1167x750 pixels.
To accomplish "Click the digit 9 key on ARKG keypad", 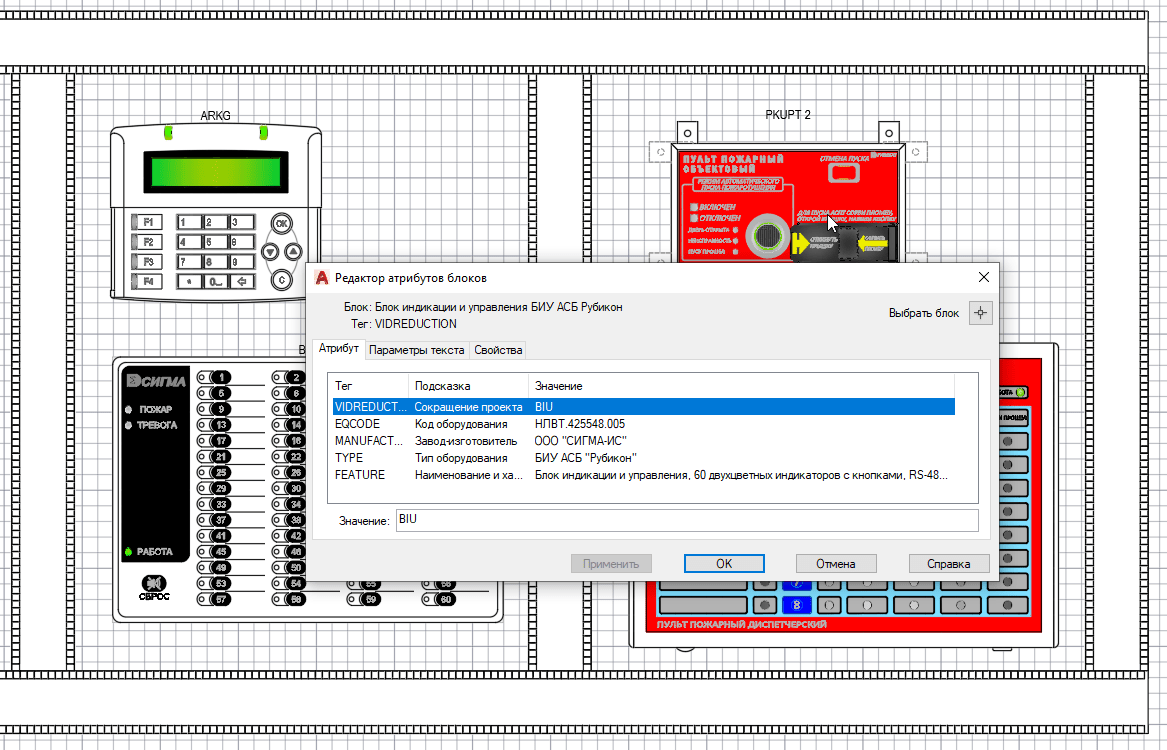I will [x=242, y=262].
